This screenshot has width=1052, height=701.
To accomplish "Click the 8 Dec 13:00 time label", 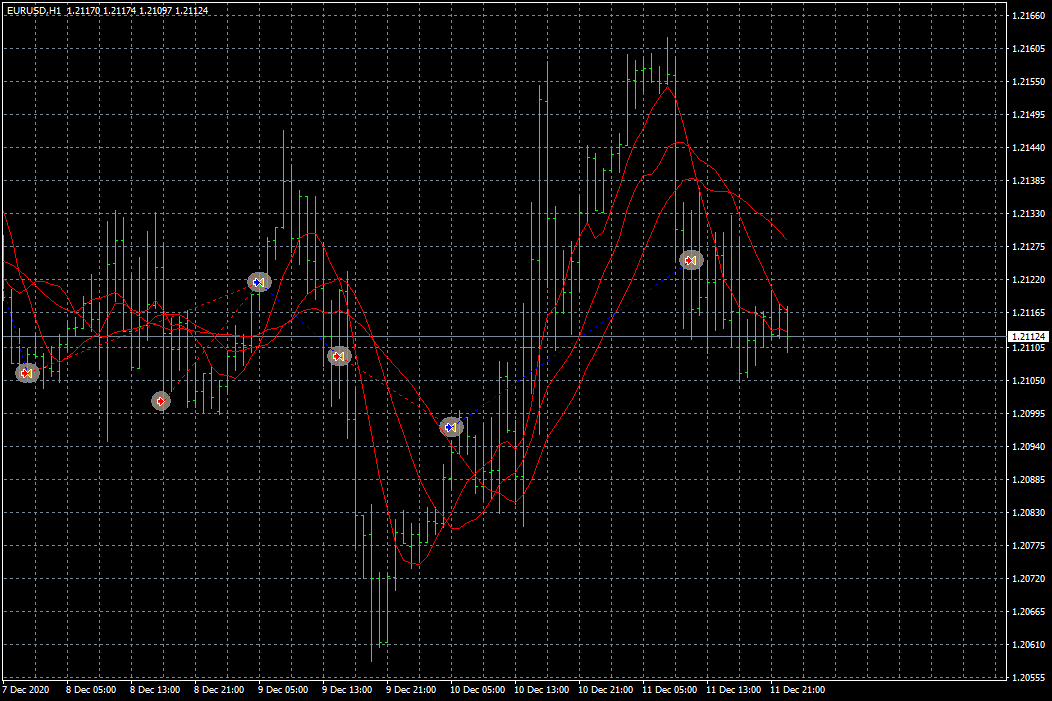I will point(155,690).
